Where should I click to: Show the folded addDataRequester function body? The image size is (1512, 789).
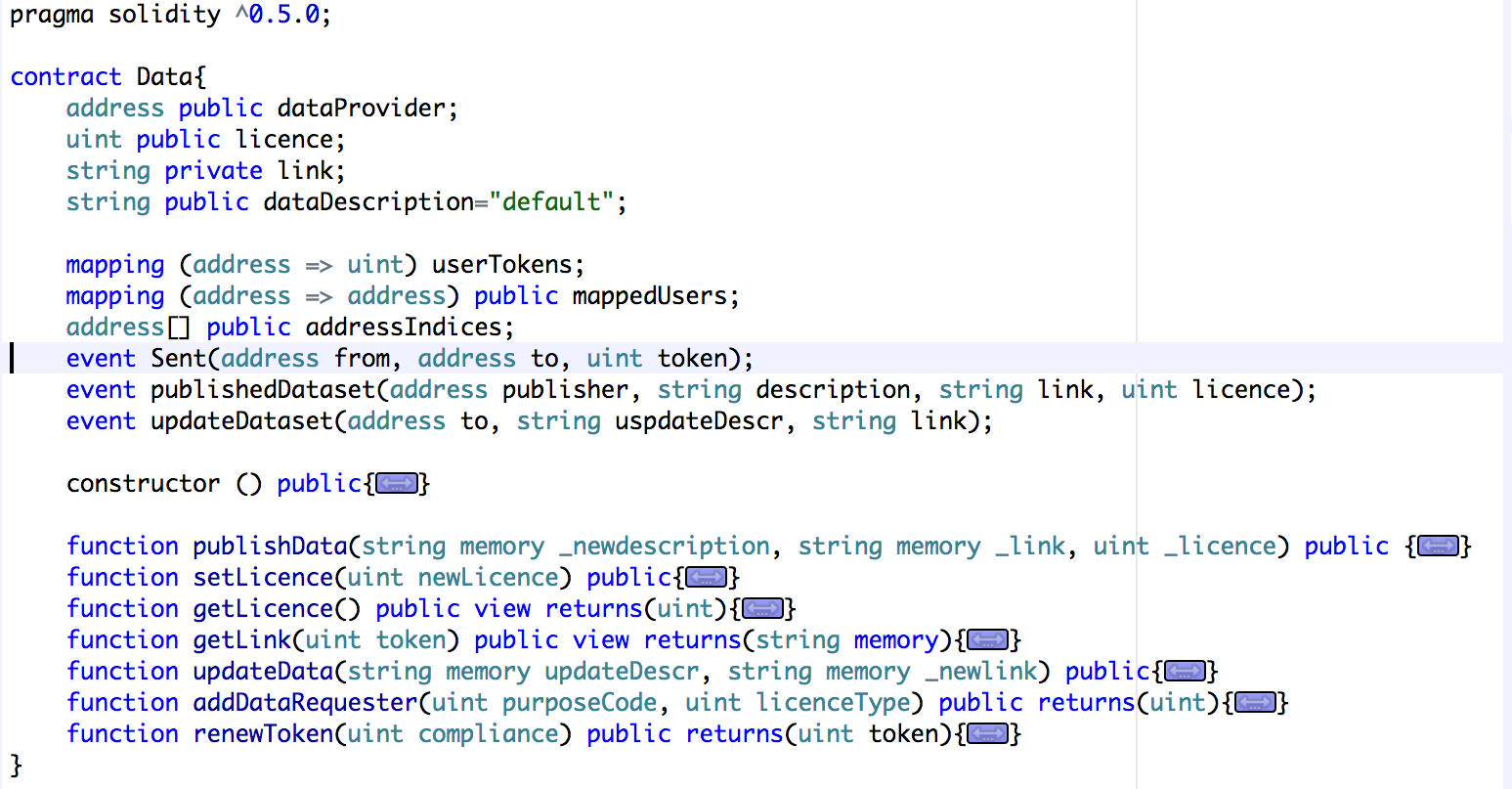1256,703
